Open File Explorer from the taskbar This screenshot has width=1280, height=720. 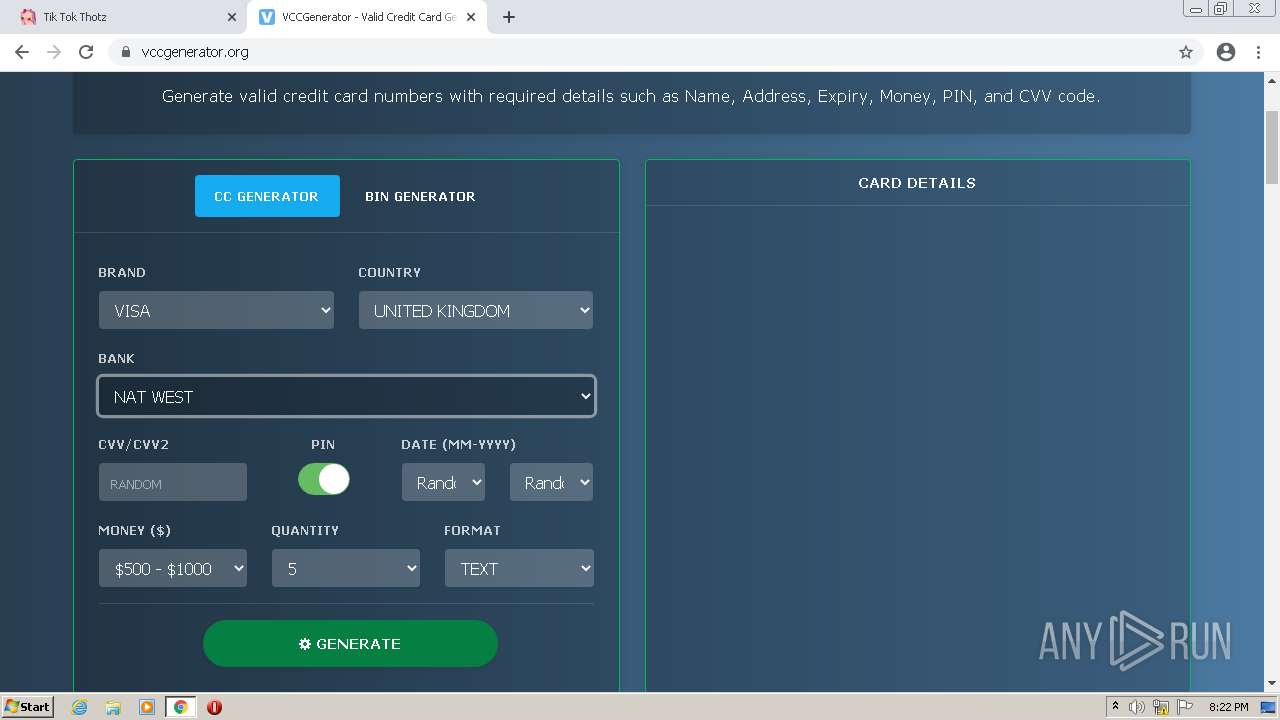point(113,707)
